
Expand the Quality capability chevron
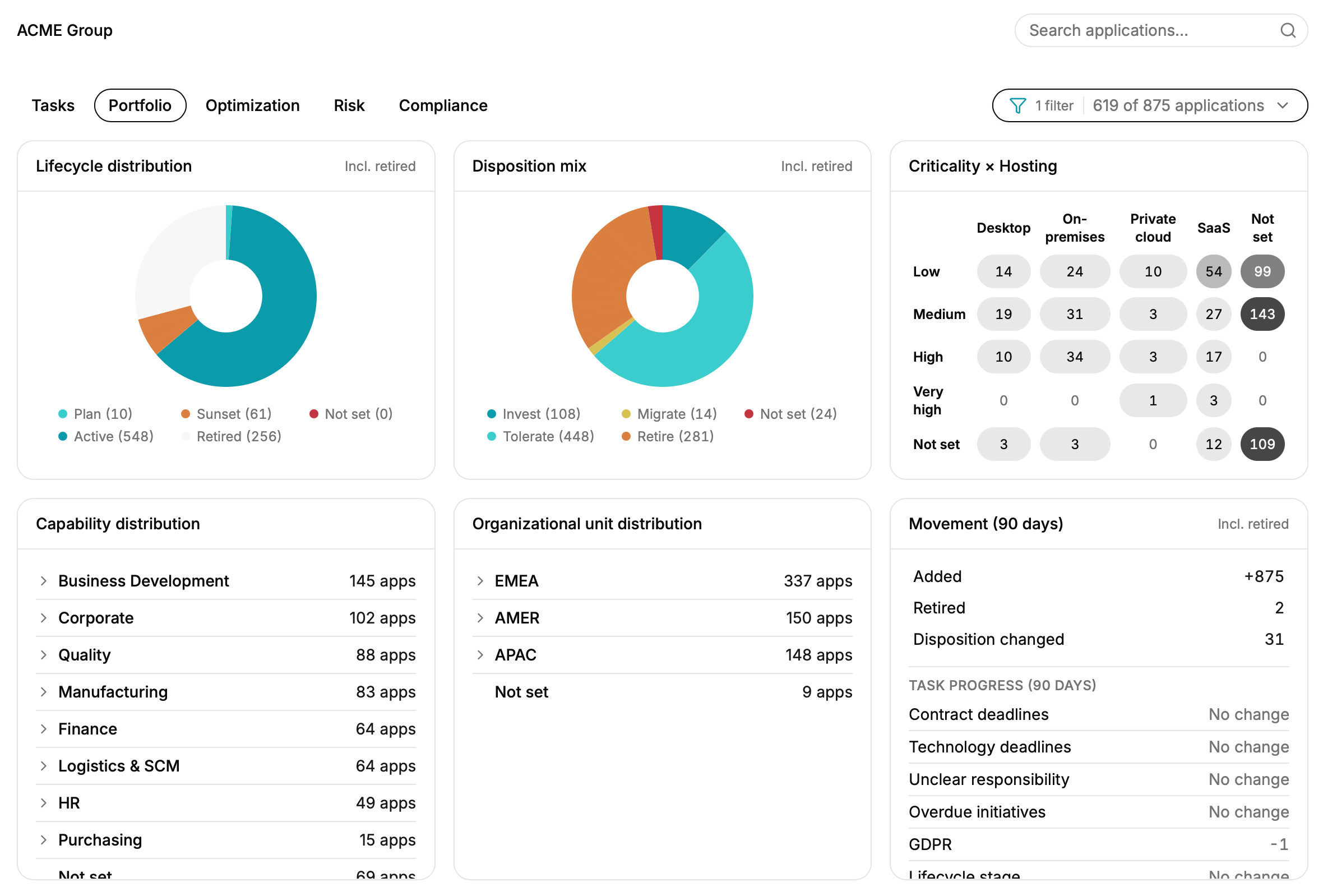44,655
